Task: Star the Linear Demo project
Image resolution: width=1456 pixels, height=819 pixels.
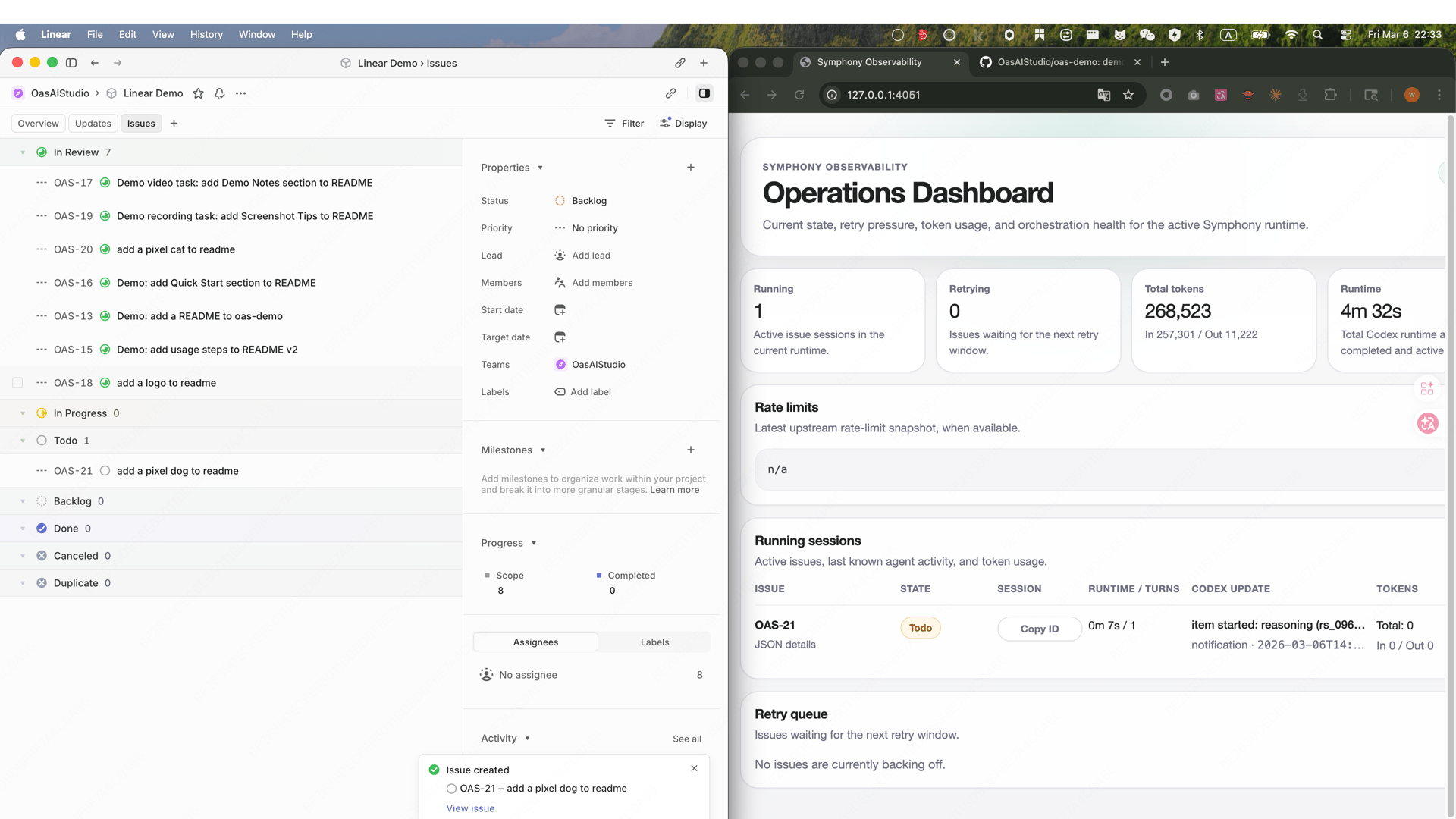Action: [198, 93]
